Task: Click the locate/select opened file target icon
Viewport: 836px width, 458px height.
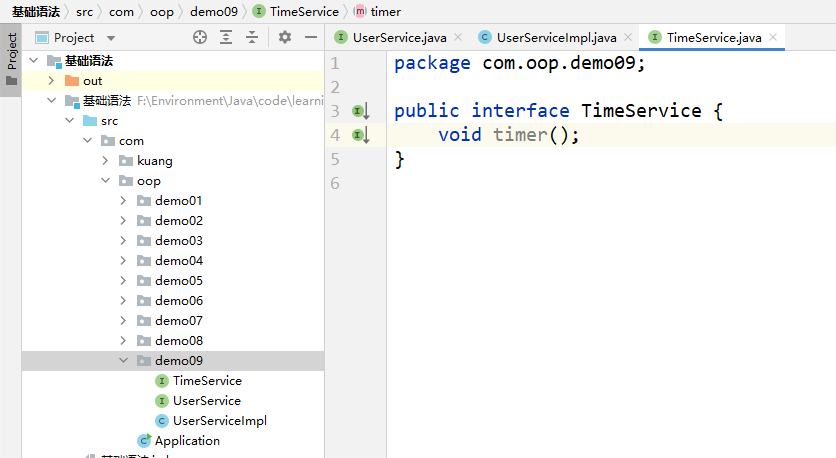Action: coord(200,37)
